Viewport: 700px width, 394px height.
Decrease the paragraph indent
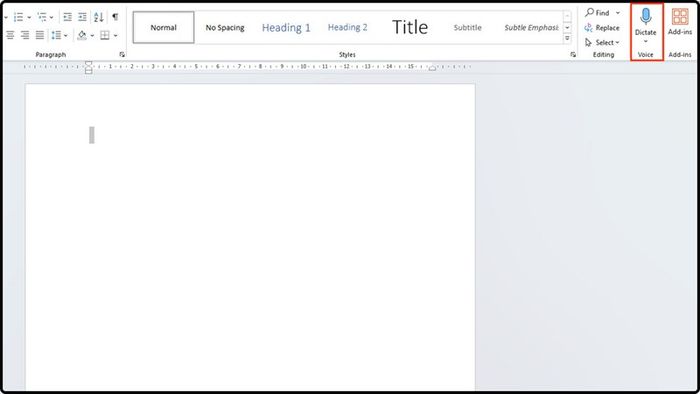click(67, 17)
